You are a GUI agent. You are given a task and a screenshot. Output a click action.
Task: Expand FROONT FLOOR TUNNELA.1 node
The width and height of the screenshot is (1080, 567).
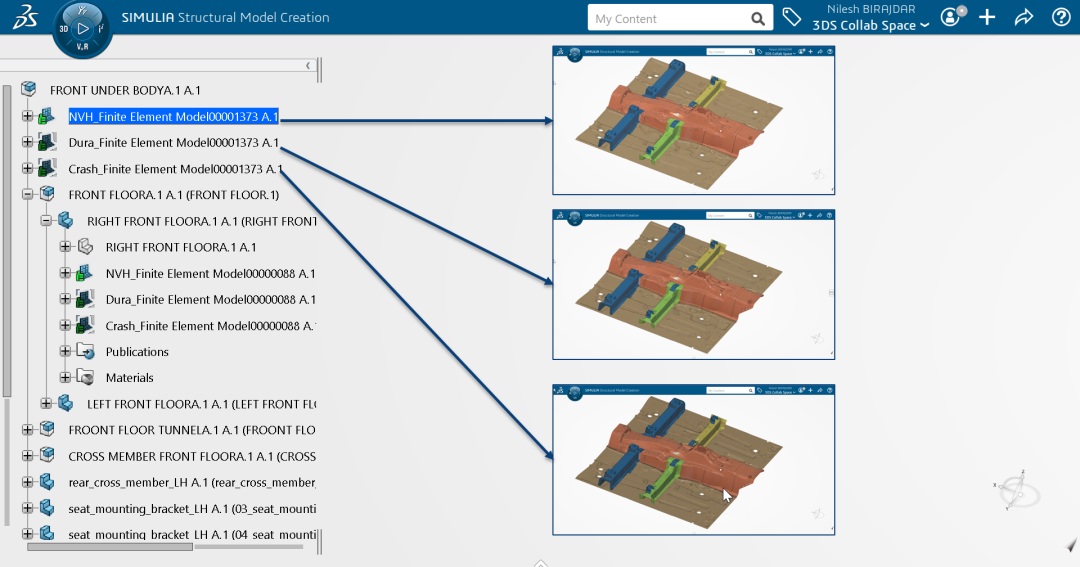[28, 430]
